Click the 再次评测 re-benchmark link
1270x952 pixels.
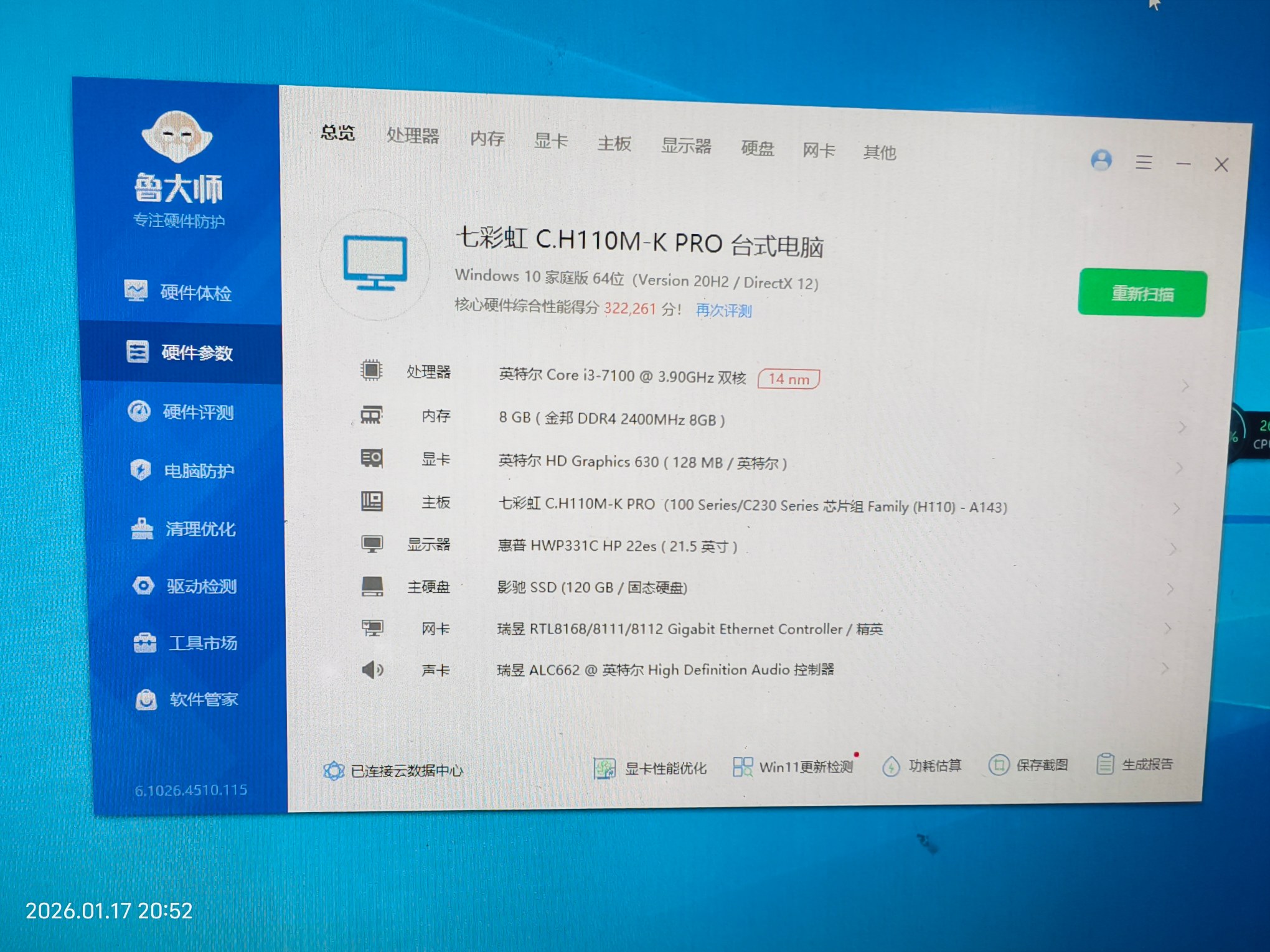click(x=723, y=310)
